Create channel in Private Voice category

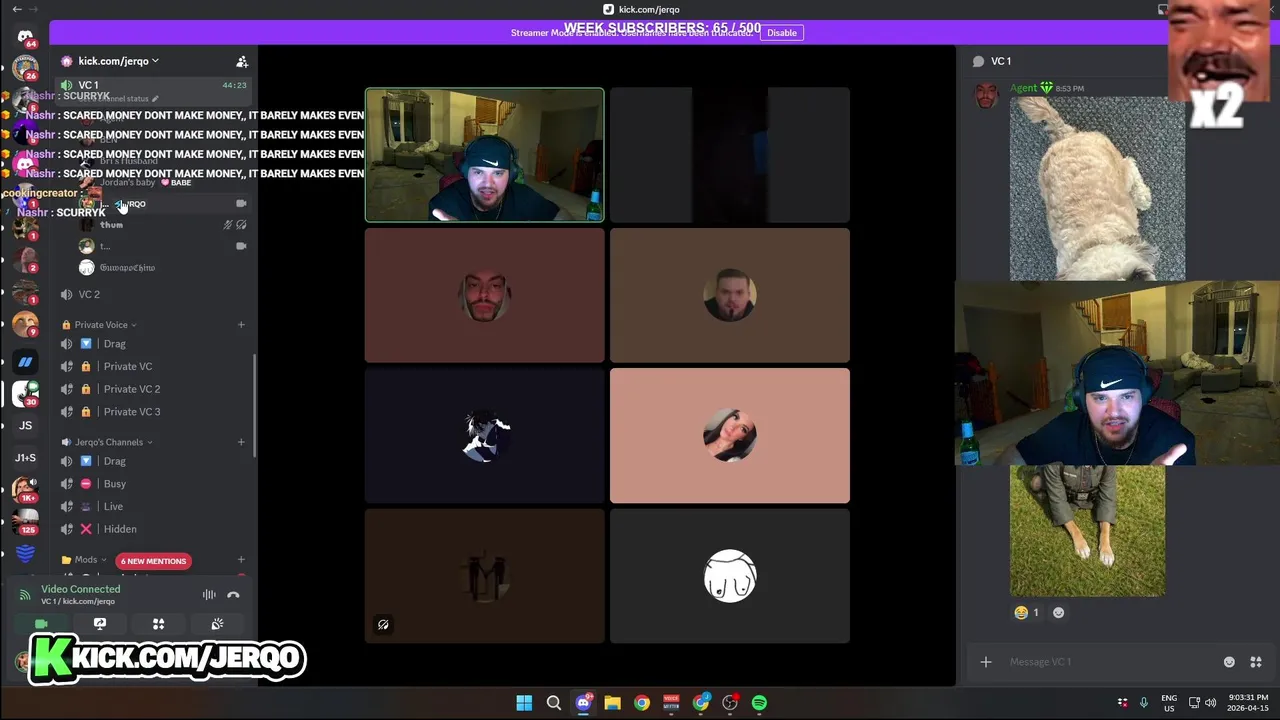[241, 325]
